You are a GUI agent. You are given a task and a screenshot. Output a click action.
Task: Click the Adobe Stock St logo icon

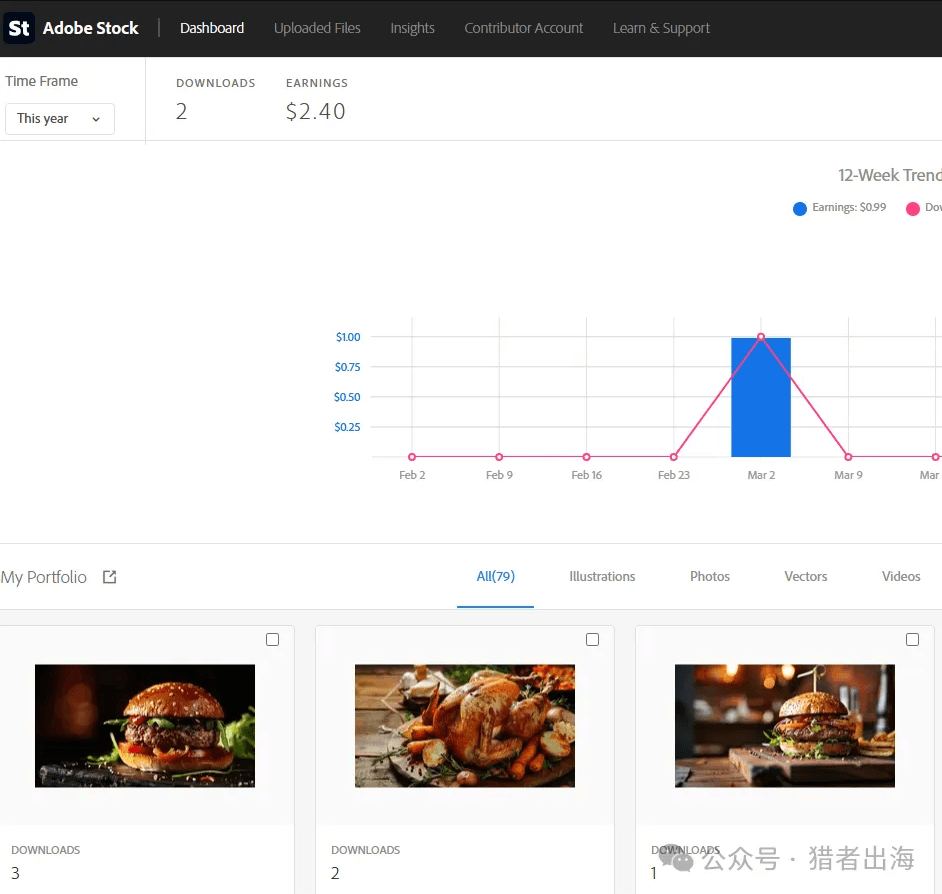pos(19,28)
